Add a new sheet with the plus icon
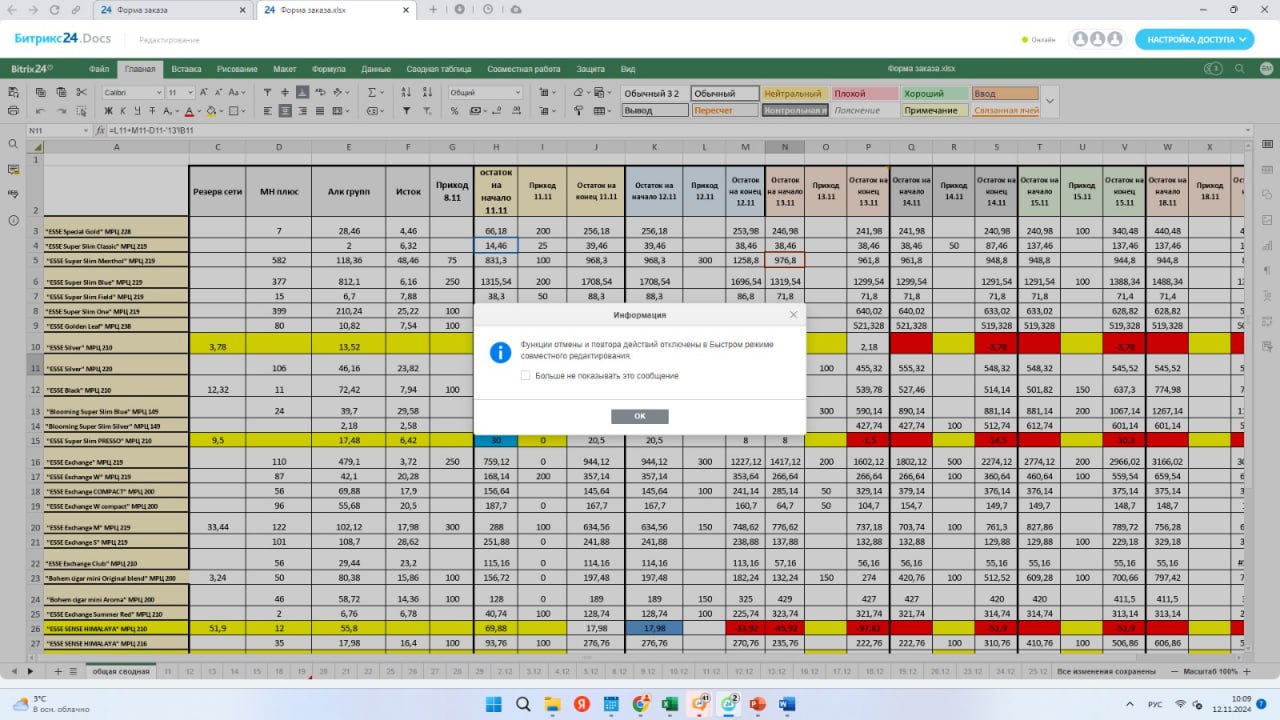The image size is (1280, 720). 58,671
